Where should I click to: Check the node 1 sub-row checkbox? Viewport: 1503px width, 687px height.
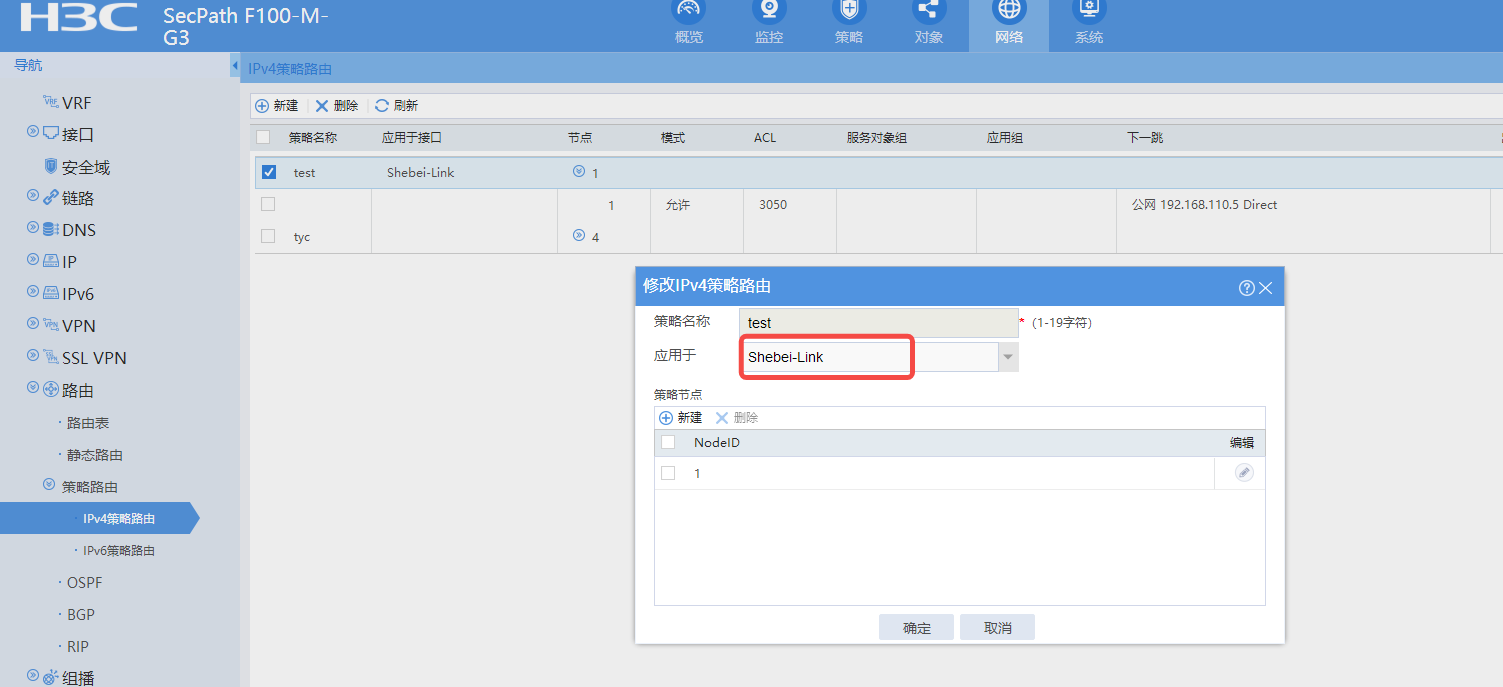point(267,204)
